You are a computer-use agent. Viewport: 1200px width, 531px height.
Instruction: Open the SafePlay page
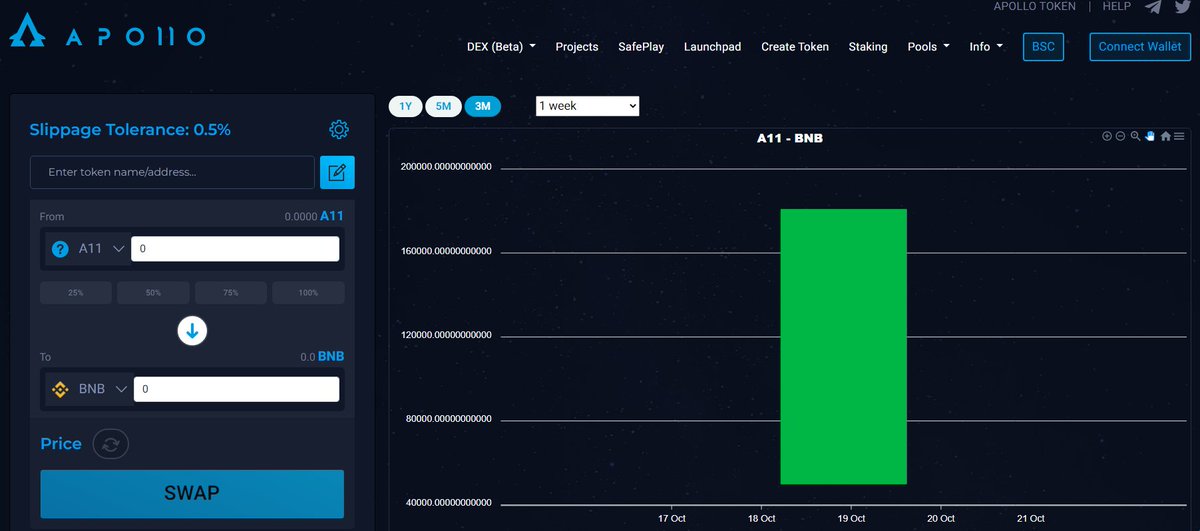pos(641,47)
